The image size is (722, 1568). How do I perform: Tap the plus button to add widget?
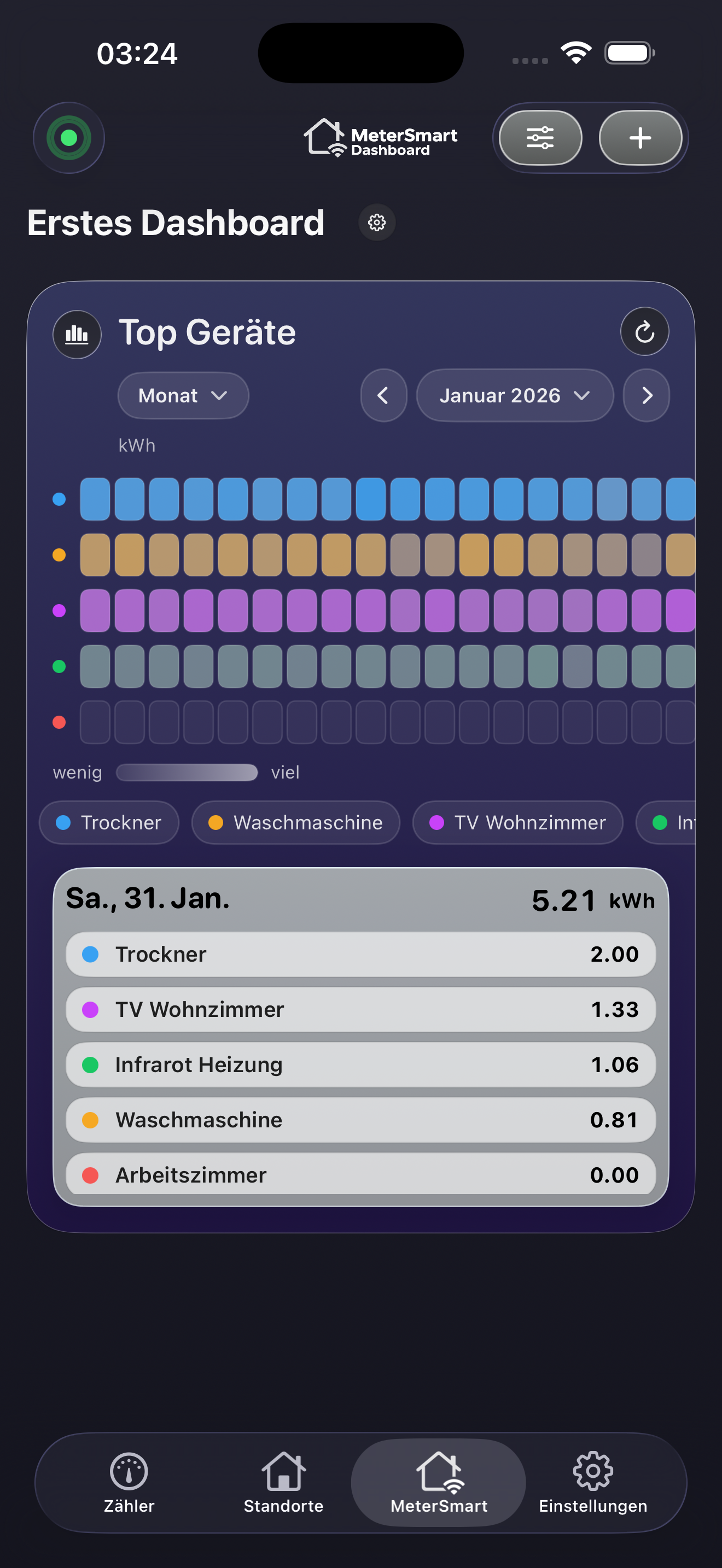tap(640, 138)
